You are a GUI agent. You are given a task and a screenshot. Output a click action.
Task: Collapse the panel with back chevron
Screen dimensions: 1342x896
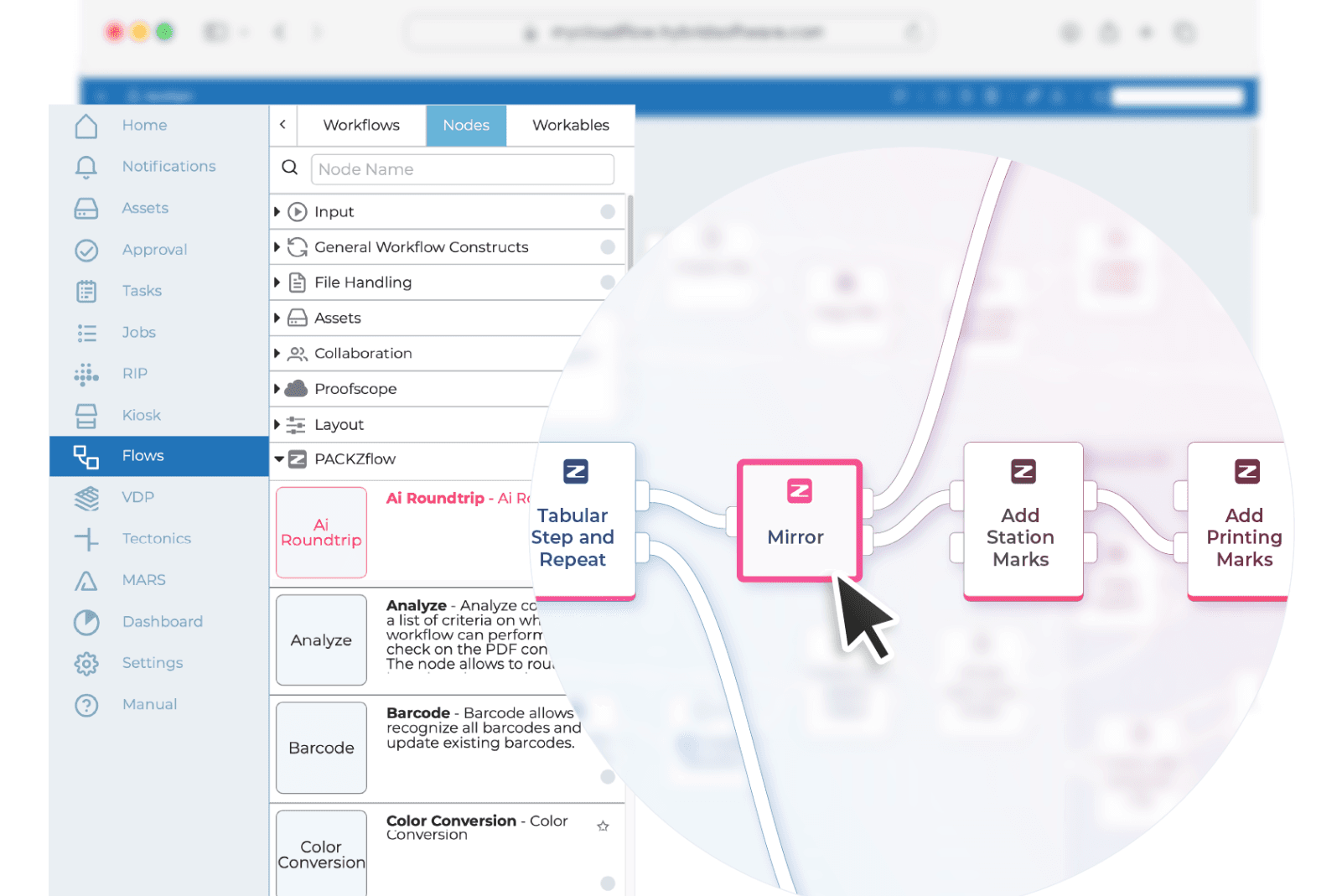(283, 125)
